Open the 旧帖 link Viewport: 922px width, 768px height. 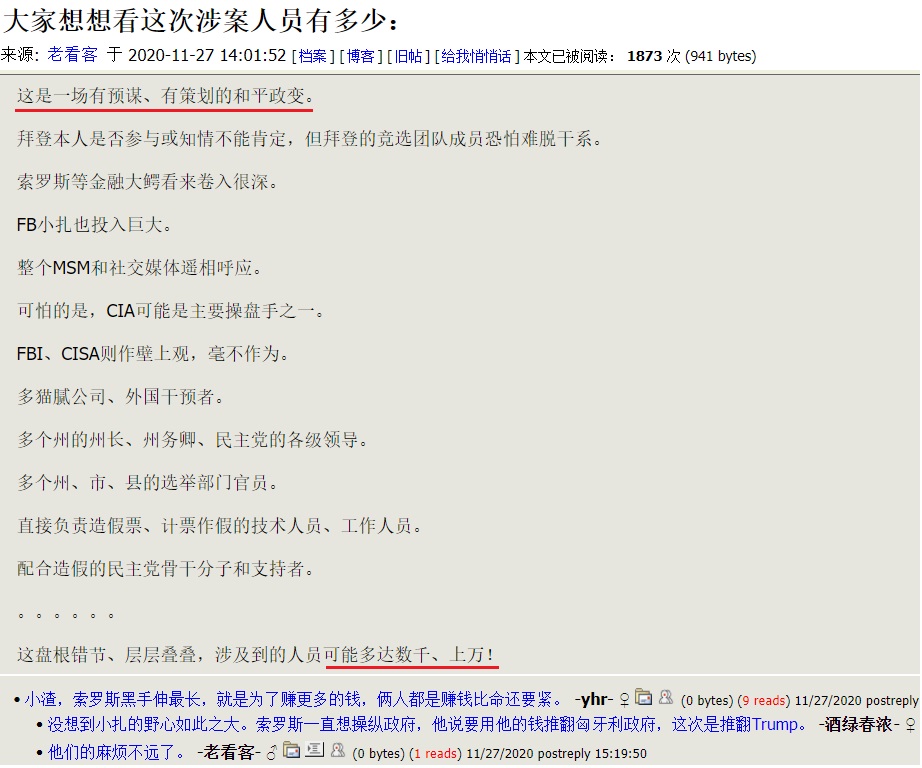408,56
